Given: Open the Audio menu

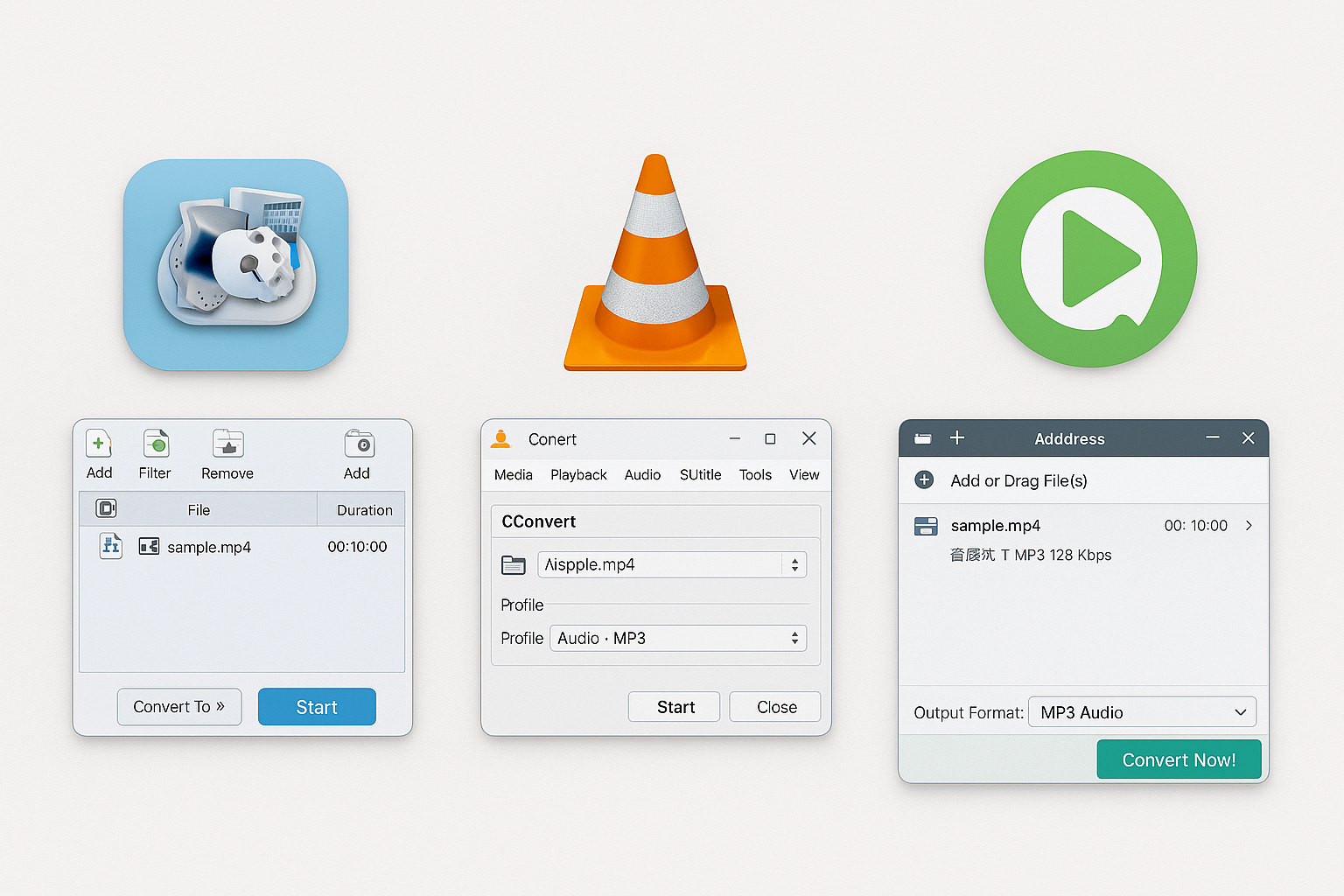Looking at the screenshot, I should point(642,475).
